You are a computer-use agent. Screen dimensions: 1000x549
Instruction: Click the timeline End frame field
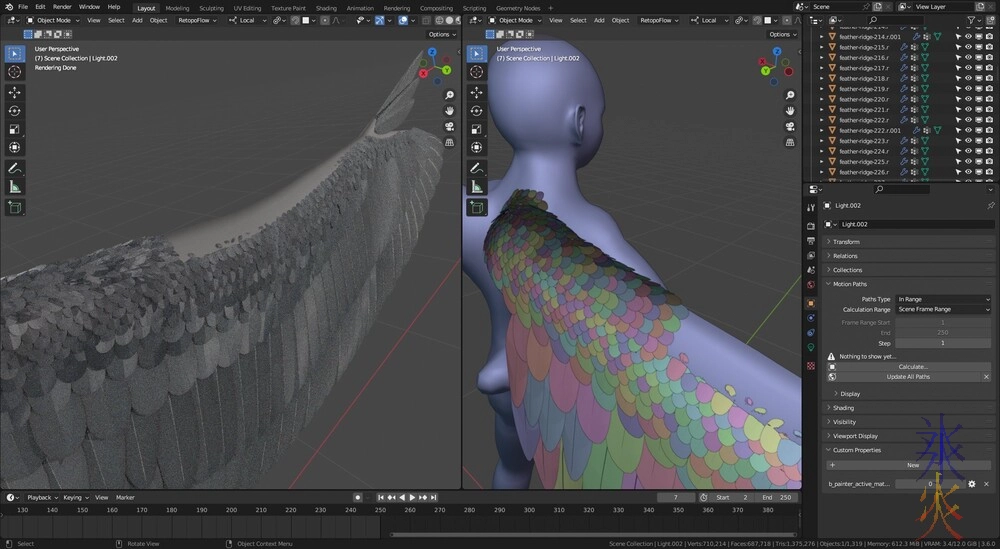click(x=776, y=497)
